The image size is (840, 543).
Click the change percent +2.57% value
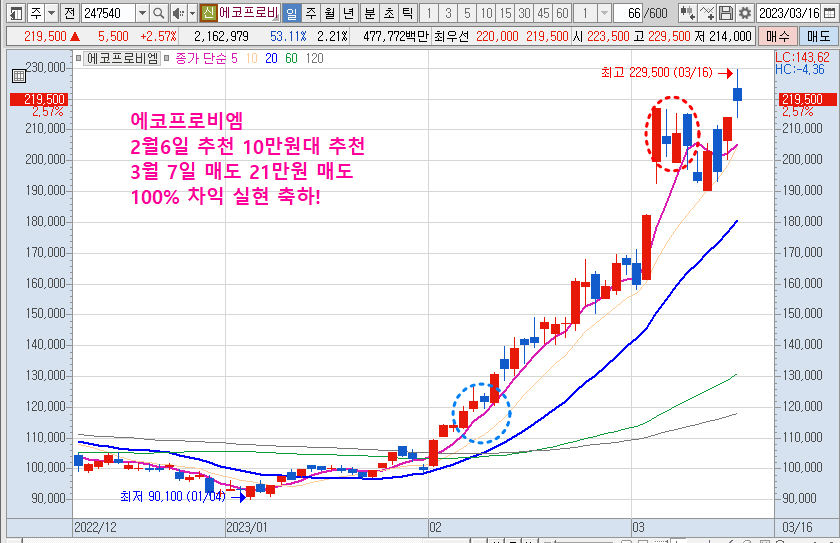[x=158, y=36]
